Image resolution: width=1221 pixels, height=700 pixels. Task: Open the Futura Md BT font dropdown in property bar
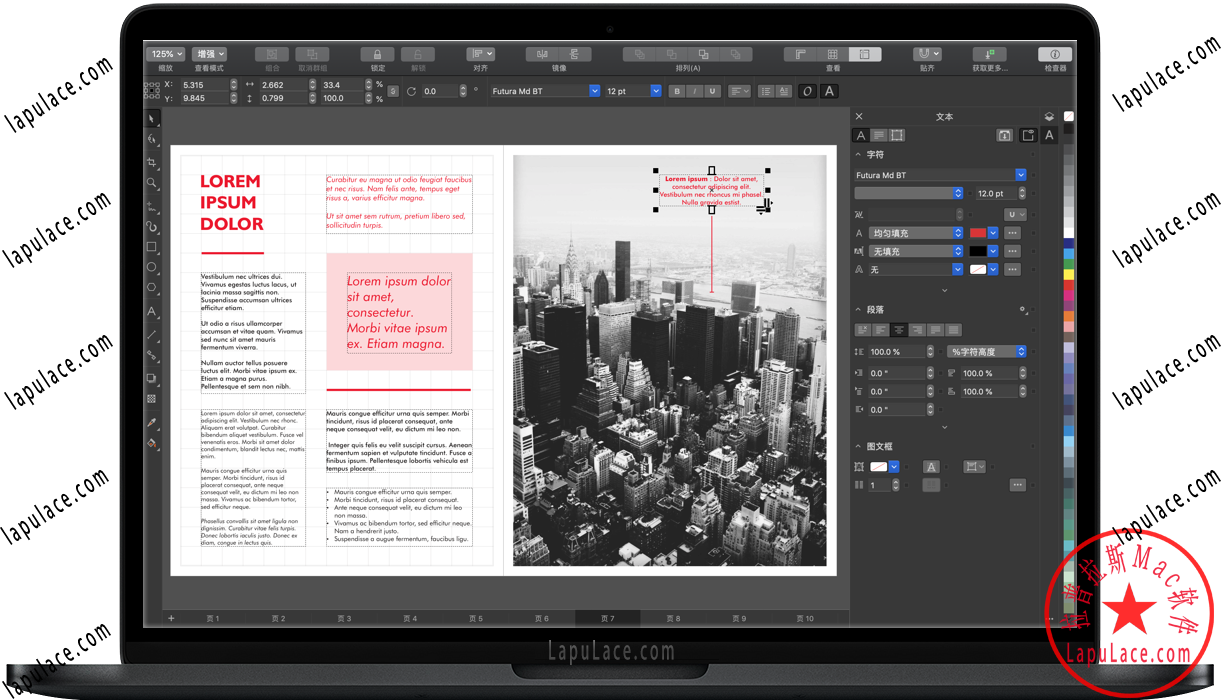594,91
